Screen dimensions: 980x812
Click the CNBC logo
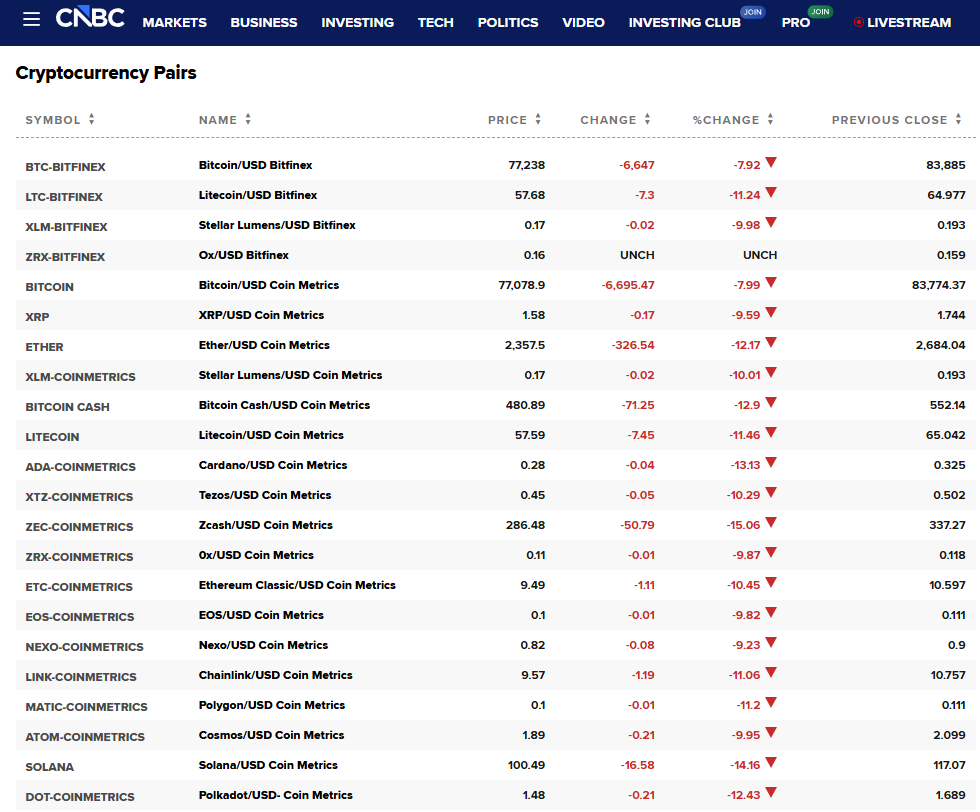(90, 19)
